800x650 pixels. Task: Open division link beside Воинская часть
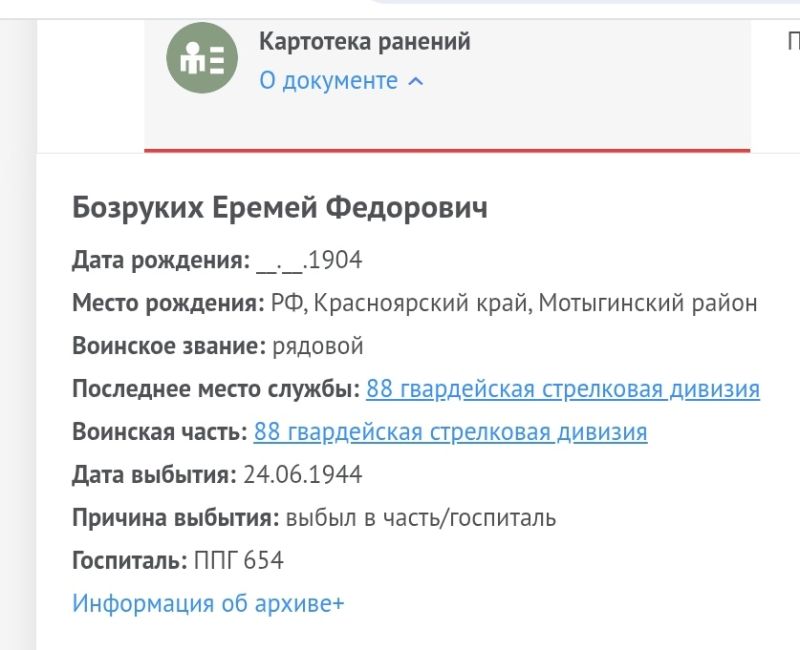[451, 432]
